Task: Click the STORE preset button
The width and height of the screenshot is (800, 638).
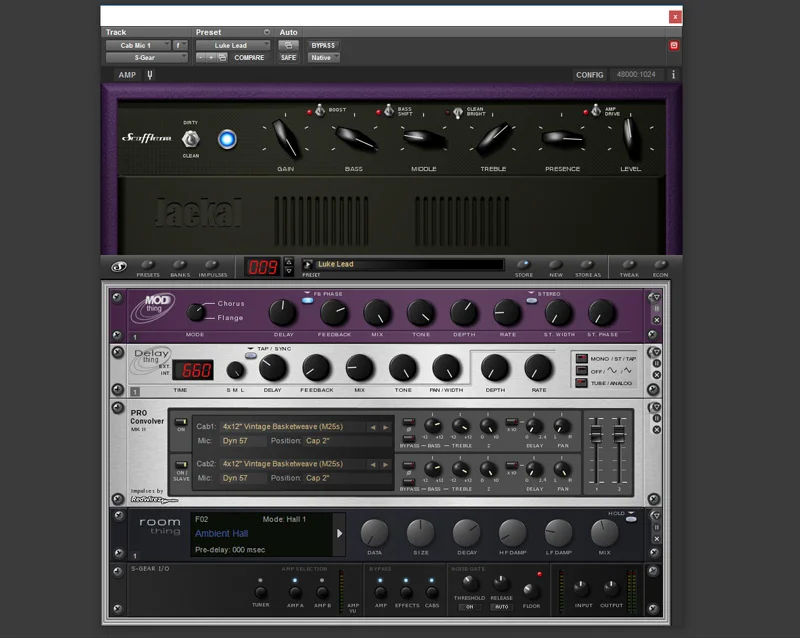Action: (x=523, y=264)
